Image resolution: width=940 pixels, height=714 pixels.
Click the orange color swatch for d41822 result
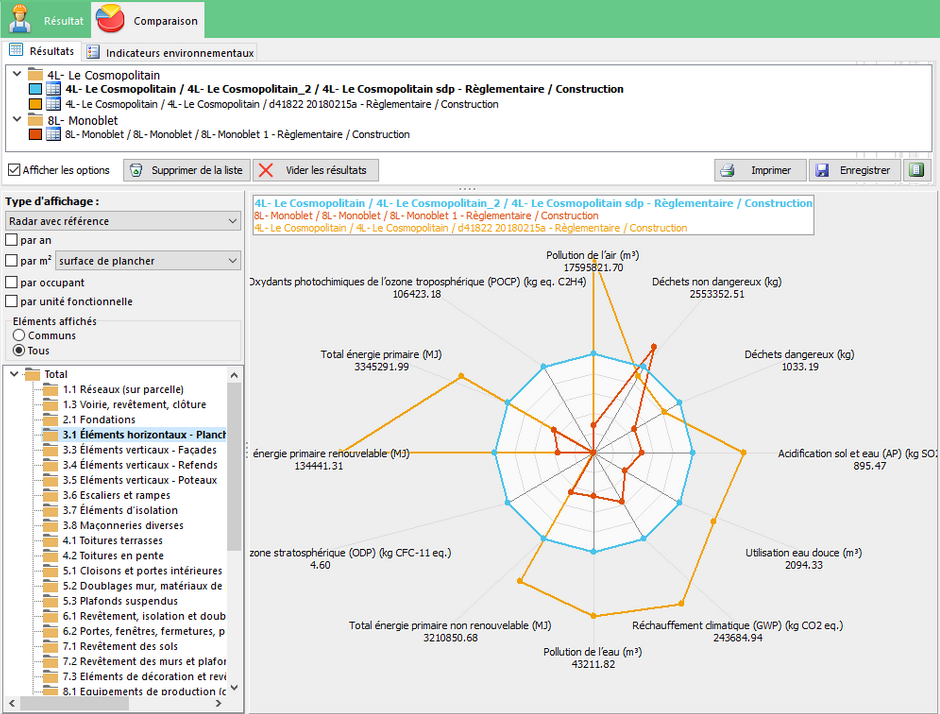click(x=35, y=104)
